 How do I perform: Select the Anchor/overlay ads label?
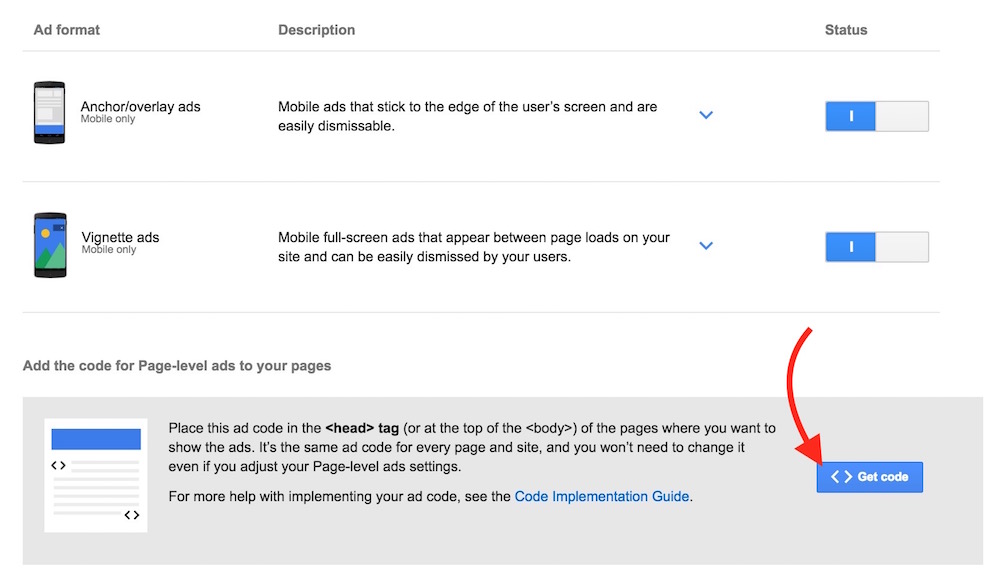140,106
